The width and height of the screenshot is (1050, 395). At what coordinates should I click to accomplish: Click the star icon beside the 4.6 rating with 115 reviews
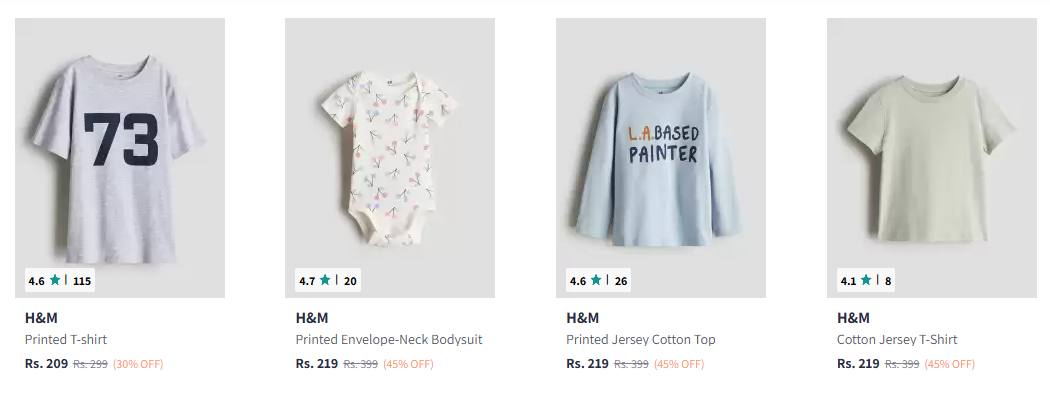pyautogui.click(x=55, y=280)
